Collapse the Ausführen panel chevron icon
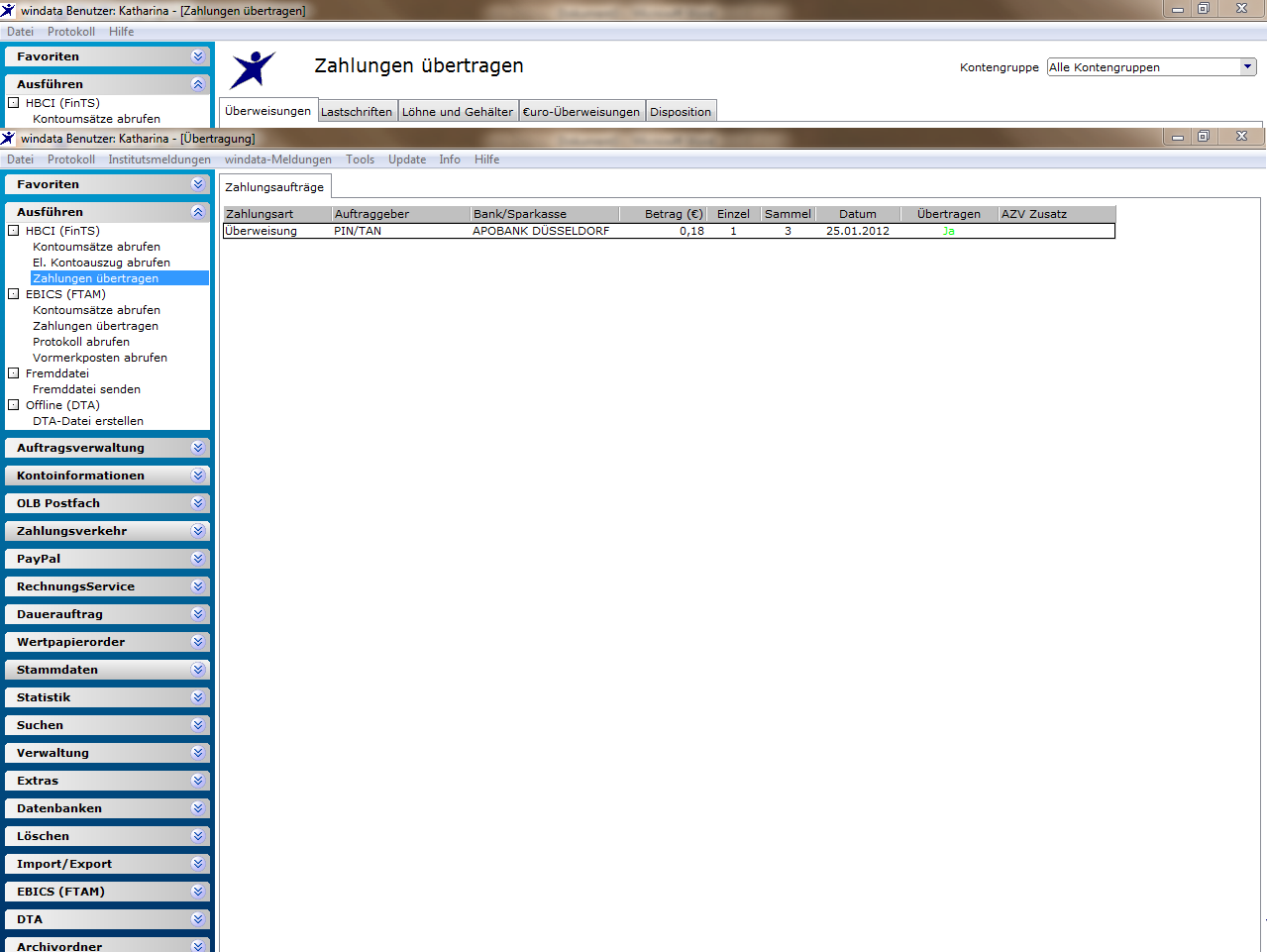This screenshot has width=1267, height=952. click(x=198, y=212)
